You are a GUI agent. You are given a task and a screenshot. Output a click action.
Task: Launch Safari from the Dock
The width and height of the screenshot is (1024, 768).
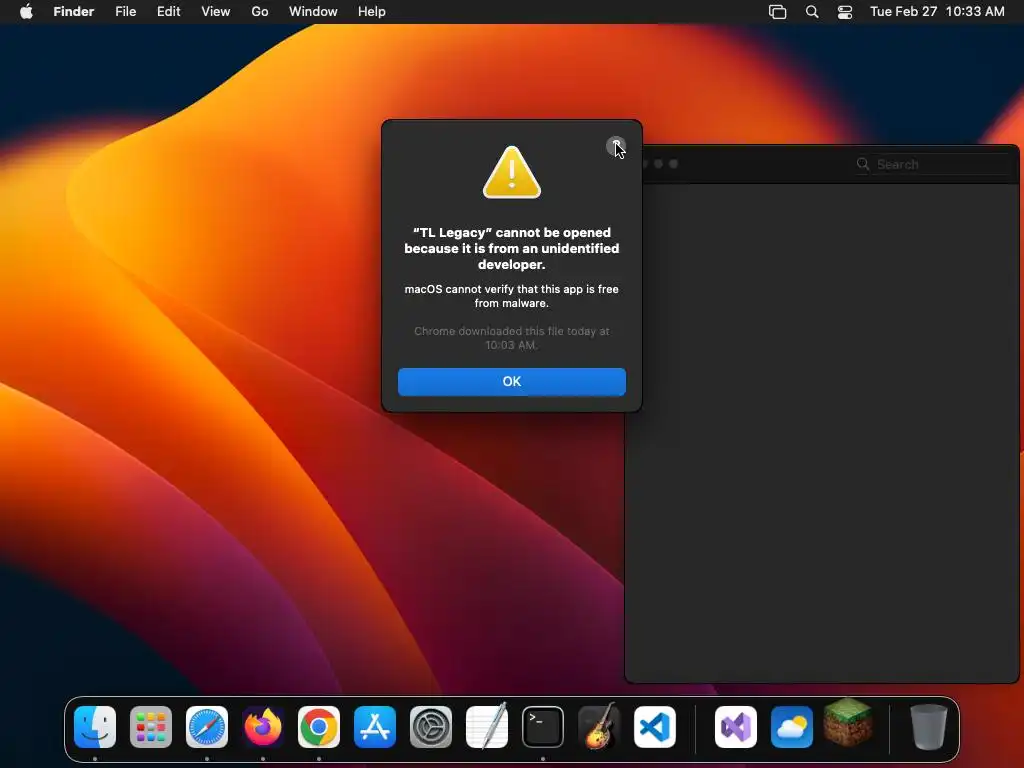(207, 727)
